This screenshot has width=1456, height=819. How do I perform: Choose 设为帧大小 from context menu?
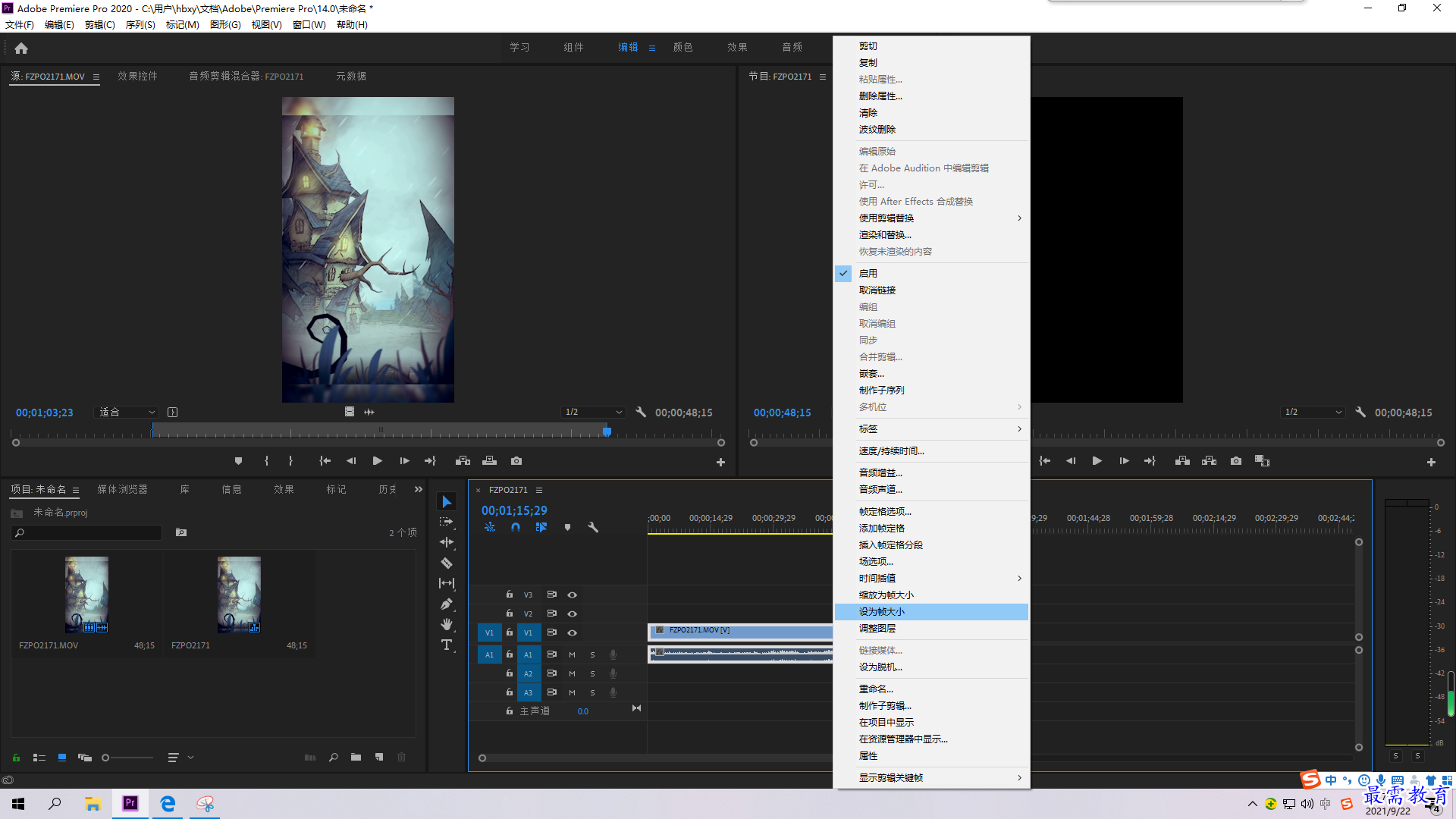pos(931,612)
